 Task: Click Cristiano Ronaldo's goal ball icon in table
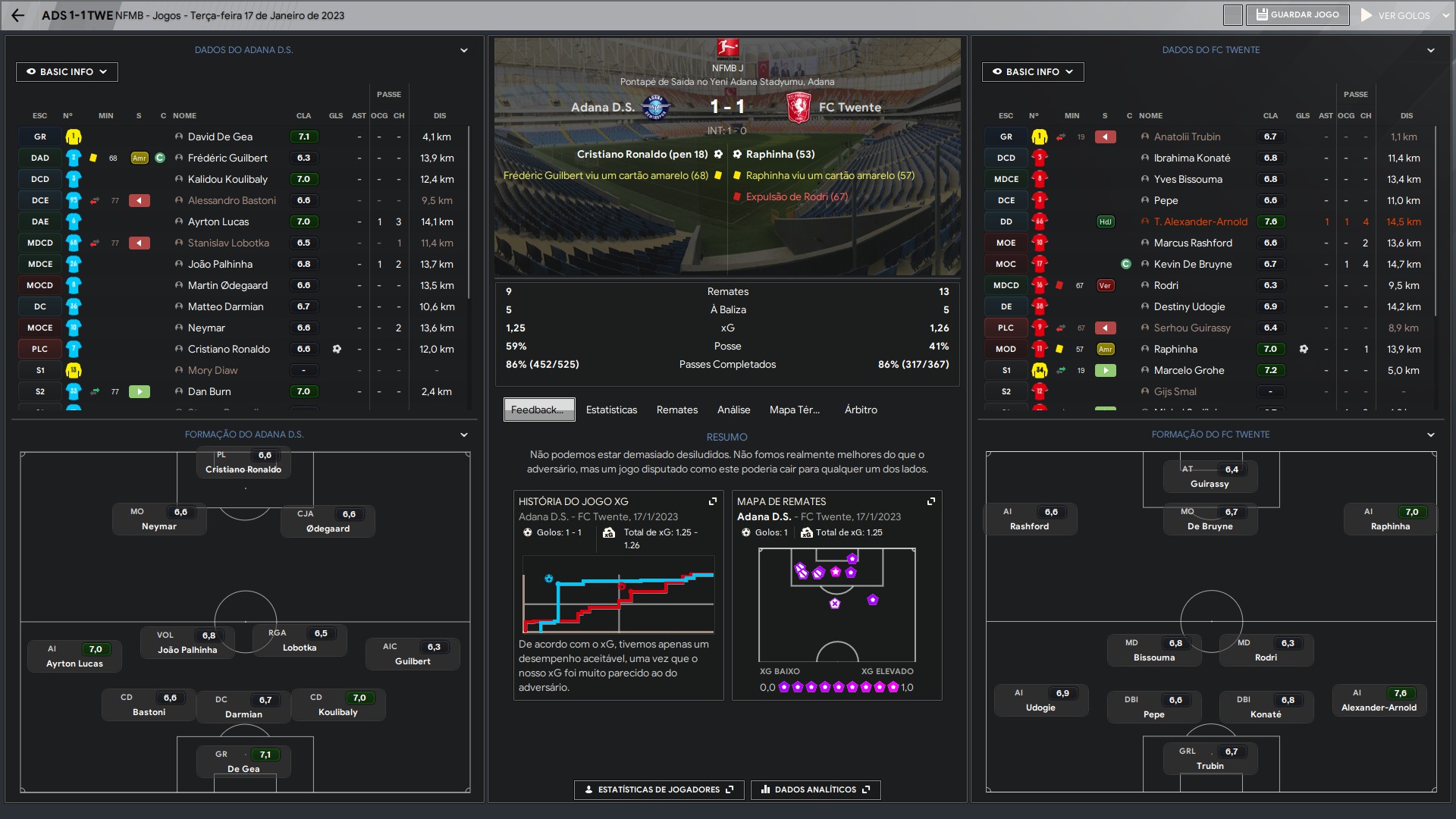coord(337,350)
